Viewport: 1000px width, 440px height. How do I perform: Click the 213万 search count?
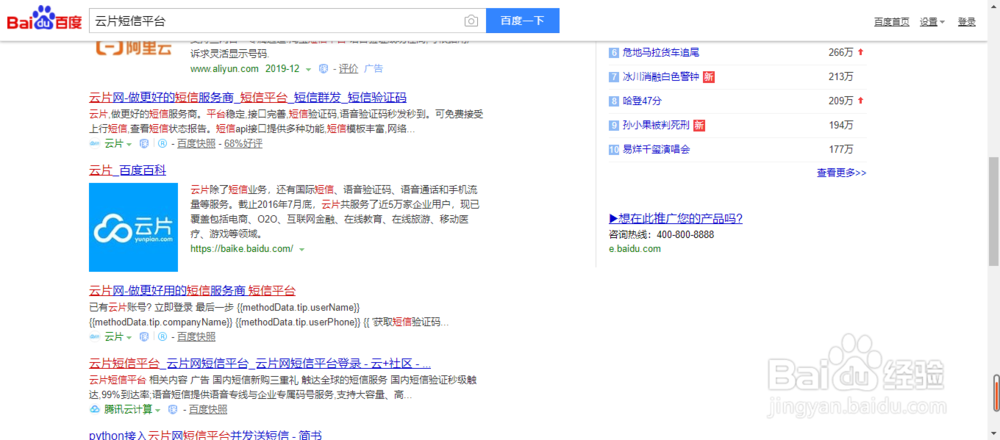coord(841,77)
